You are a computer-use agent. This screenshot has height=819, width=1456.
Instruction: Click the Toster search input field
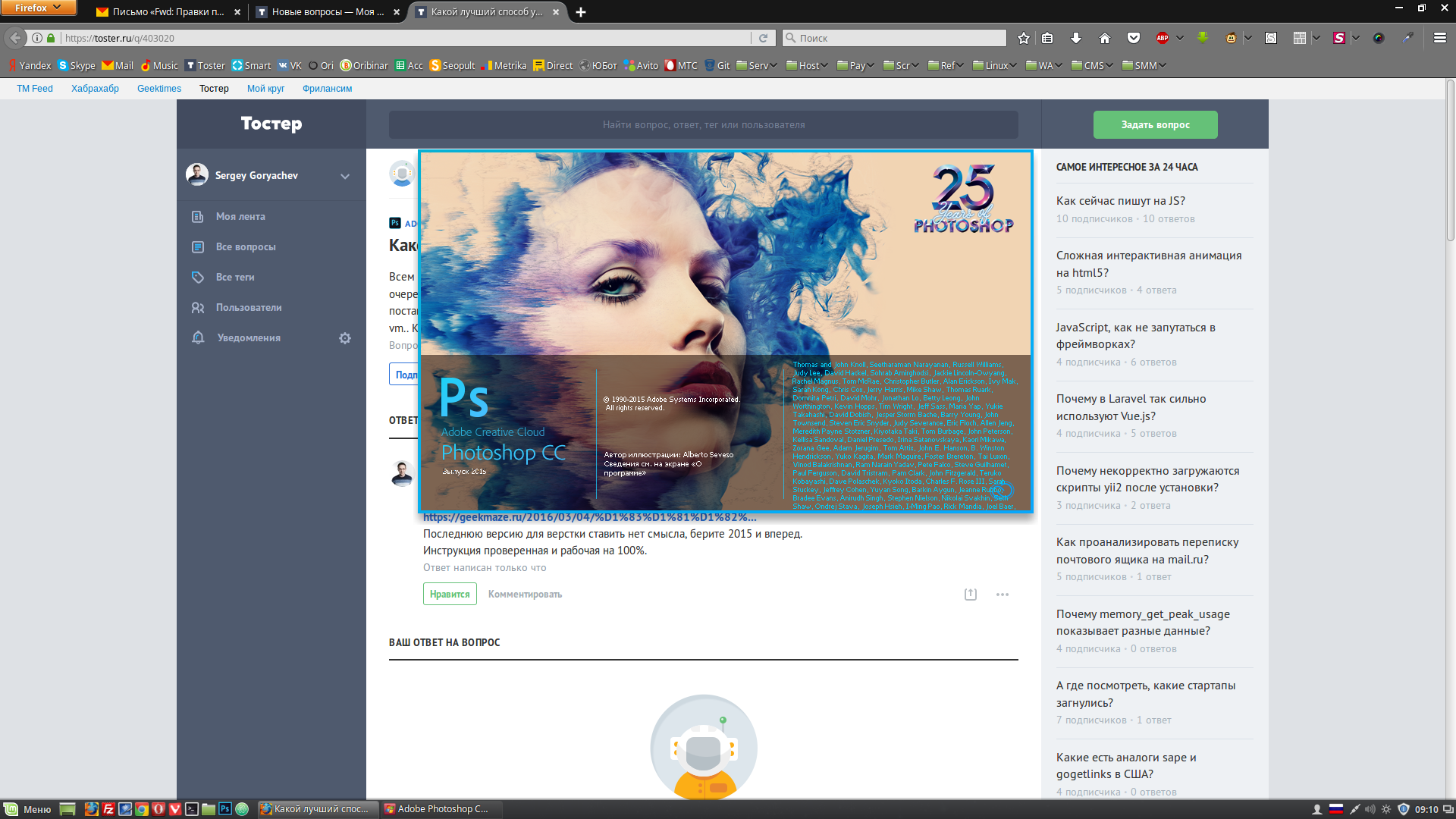tap(704, 125)
